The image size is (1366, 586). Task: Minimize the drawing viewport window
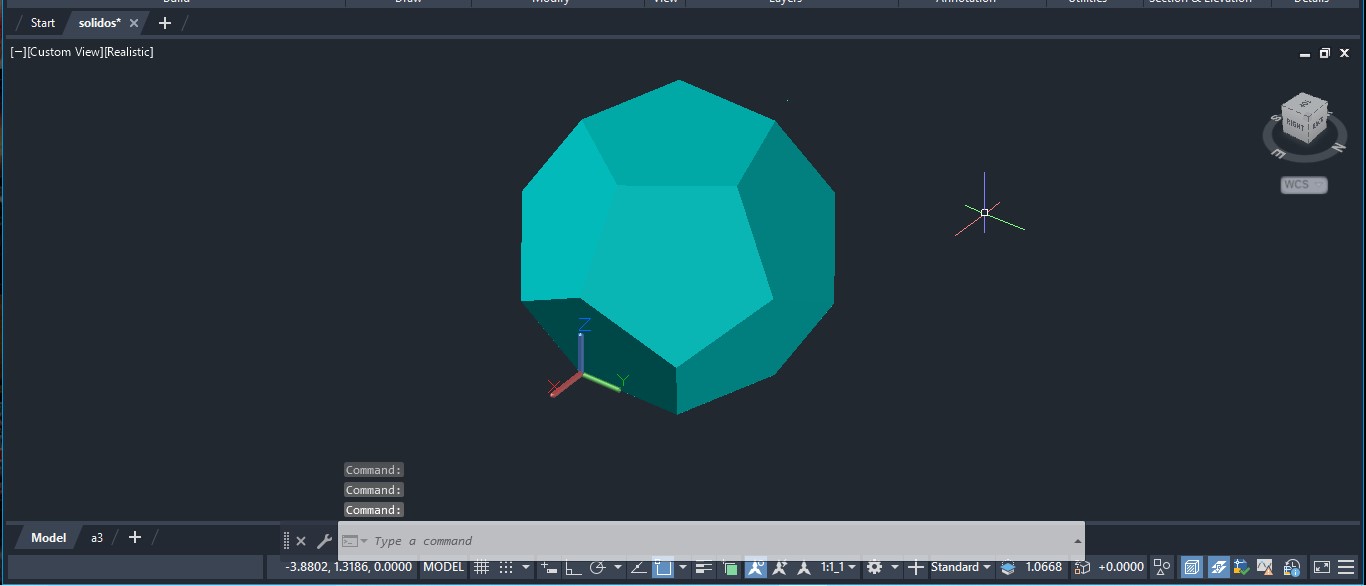pyautogui.click(x=1305, y=53)
